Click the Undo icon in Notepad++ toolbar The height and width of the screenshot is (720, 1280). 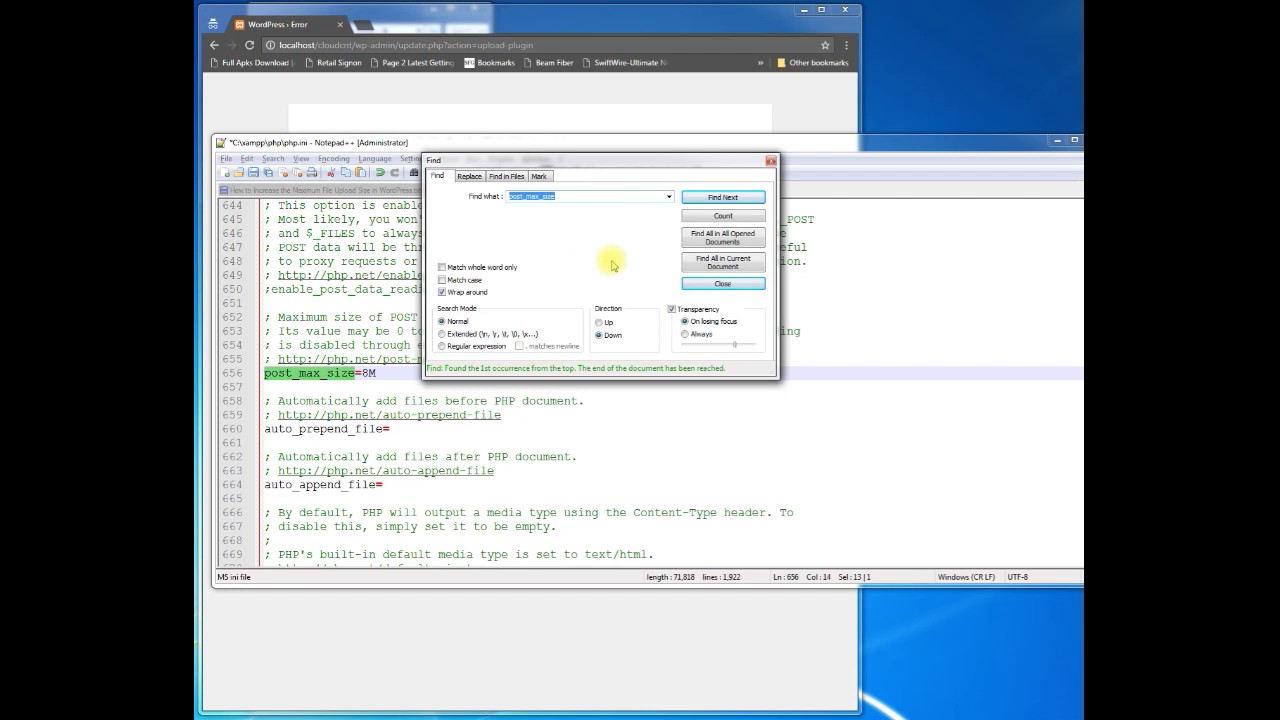pos(380,173)
